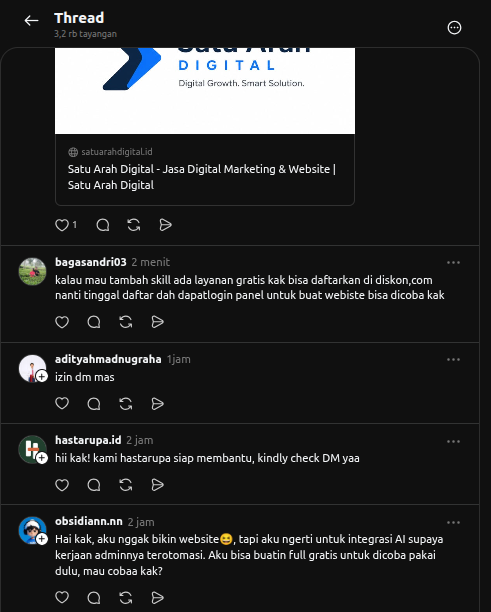
Task: Open adityahmadnugraha's profile by username
Action: coord(108,359)
